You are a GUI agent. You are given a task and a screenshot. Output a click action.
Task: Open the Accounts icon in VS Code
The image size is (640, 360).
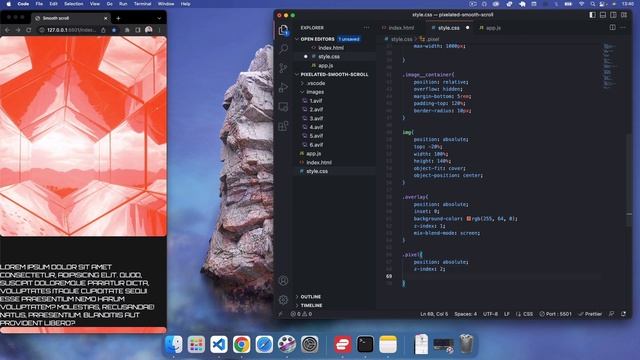tap(283, 281)
